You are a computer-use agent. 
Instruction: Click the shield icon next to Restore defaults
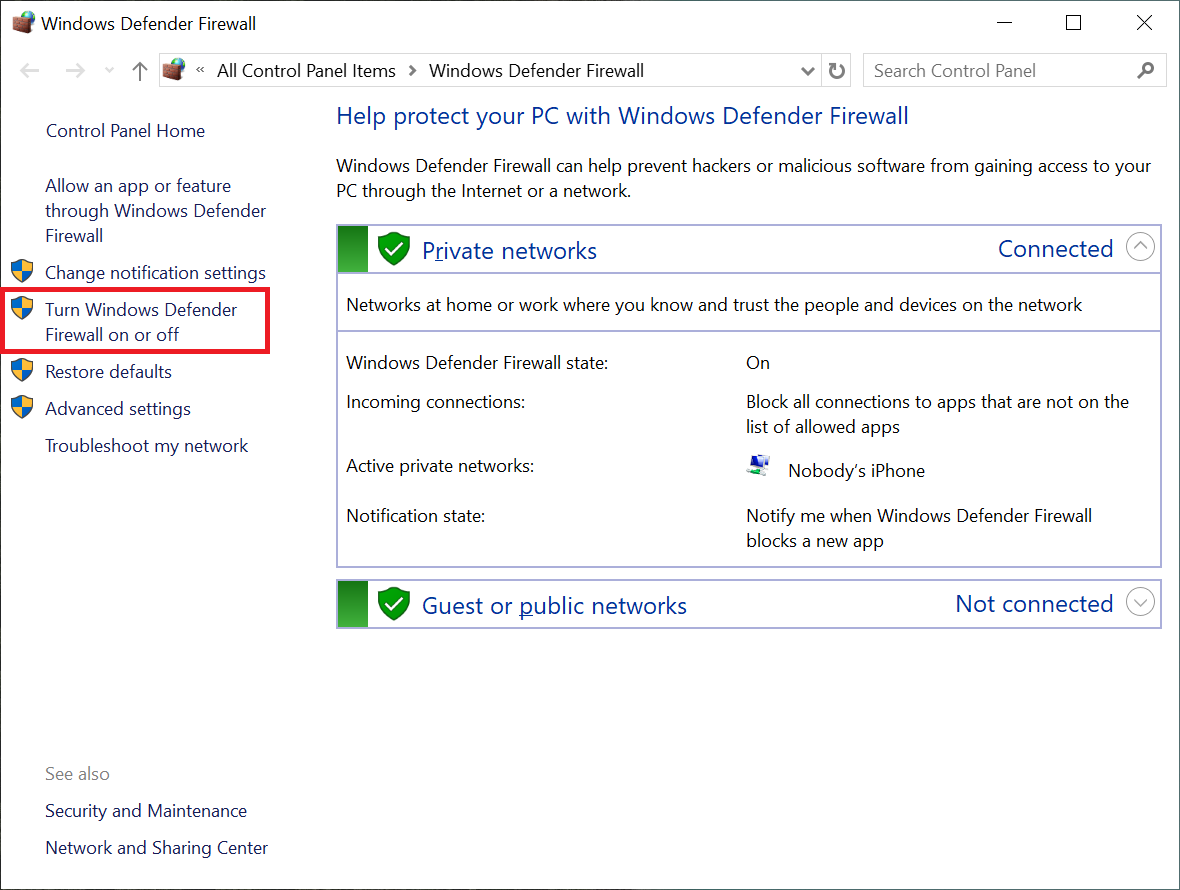[x=22, y=371]
